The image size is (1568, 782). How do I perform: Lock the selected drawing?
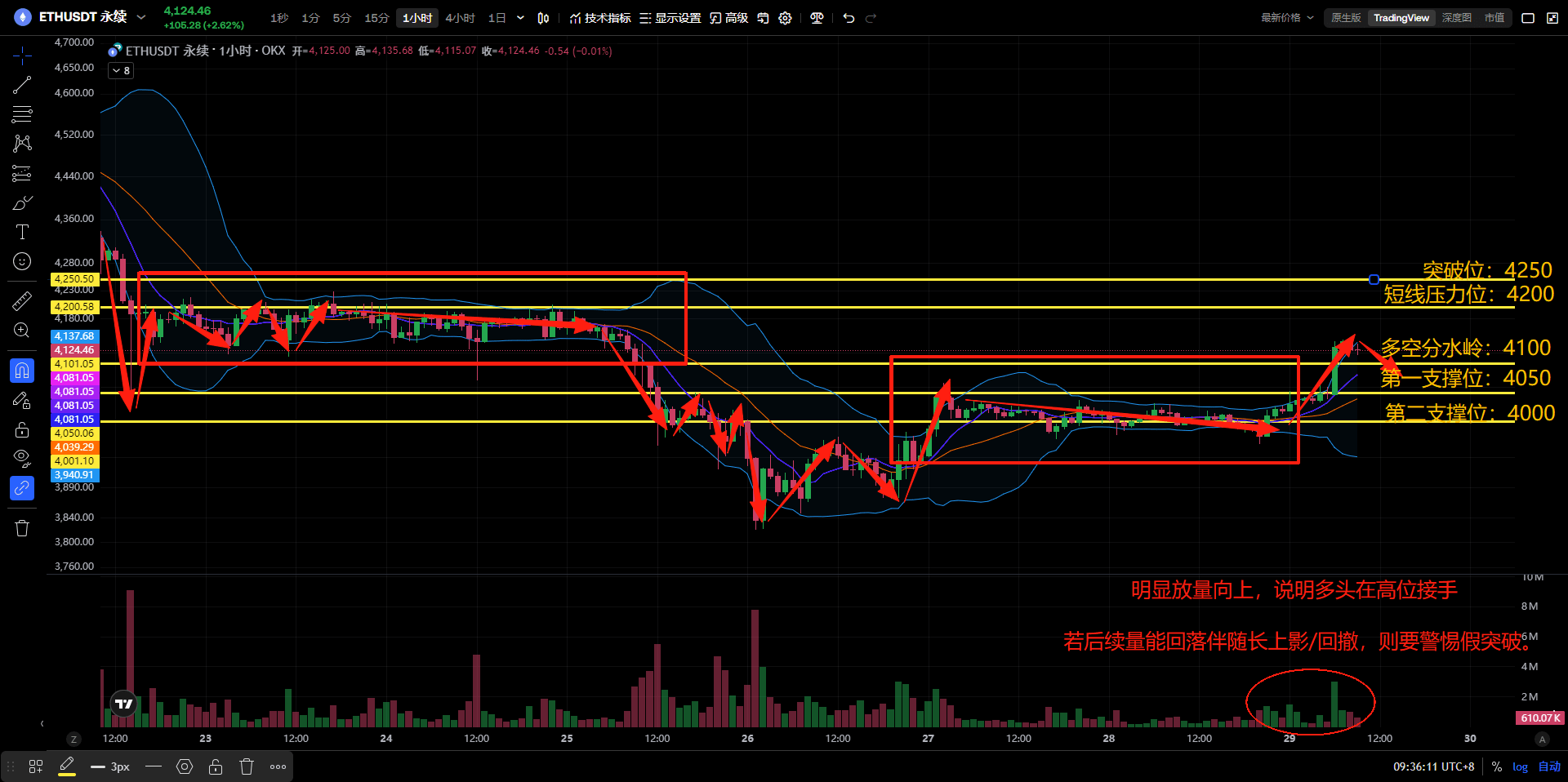pos(216,766)
